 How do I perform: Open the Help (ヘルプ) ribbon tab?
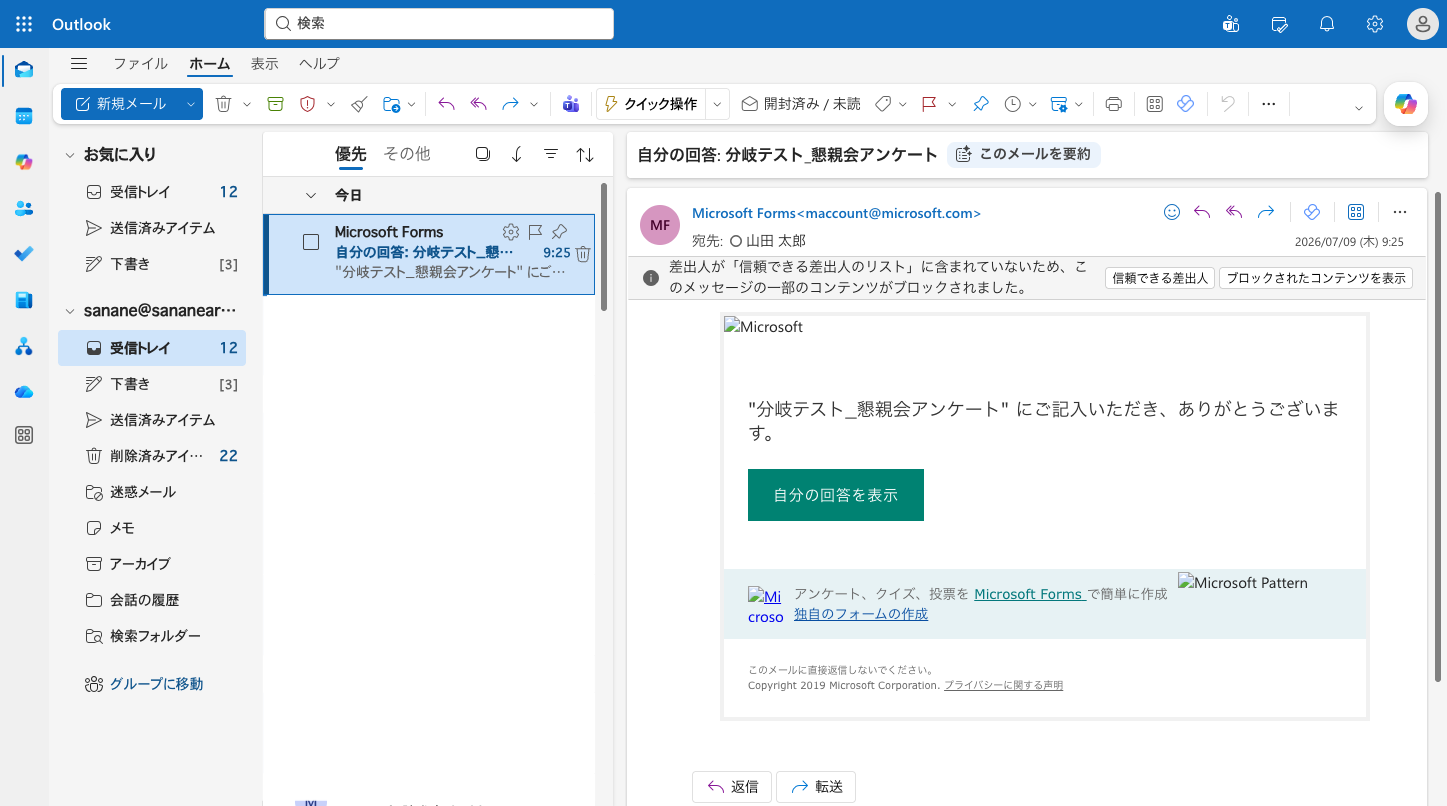[x=319, y=64]
